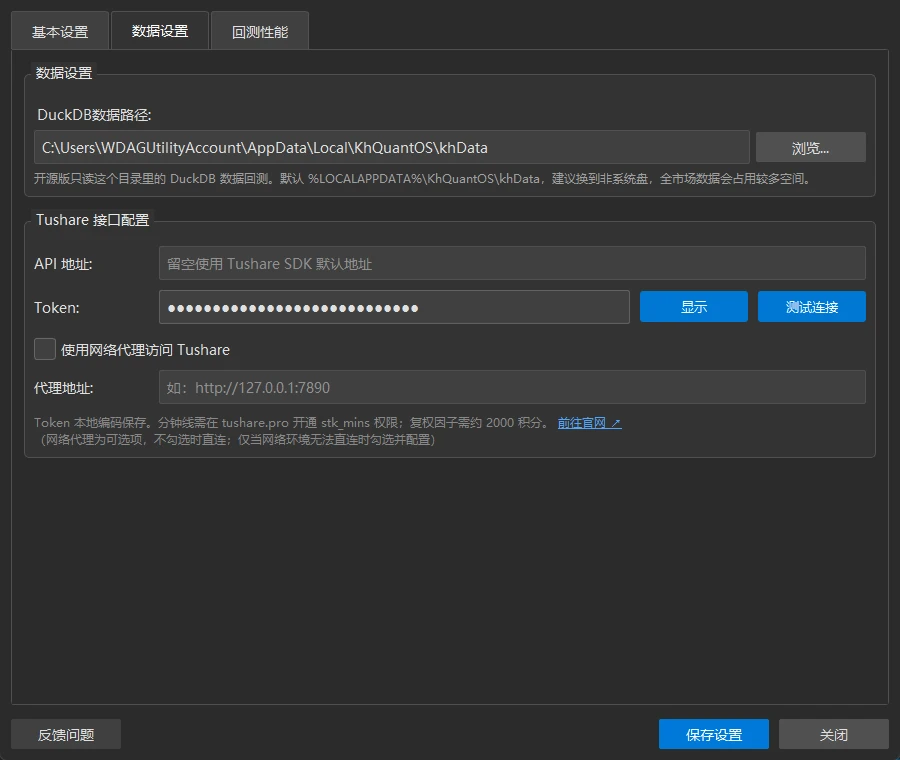Image resolution: width=900 pixels, height=760 pixels.
Task: Click the DuckDB数据路径 label
Action: pyautogui.click(x=94, y=115)
